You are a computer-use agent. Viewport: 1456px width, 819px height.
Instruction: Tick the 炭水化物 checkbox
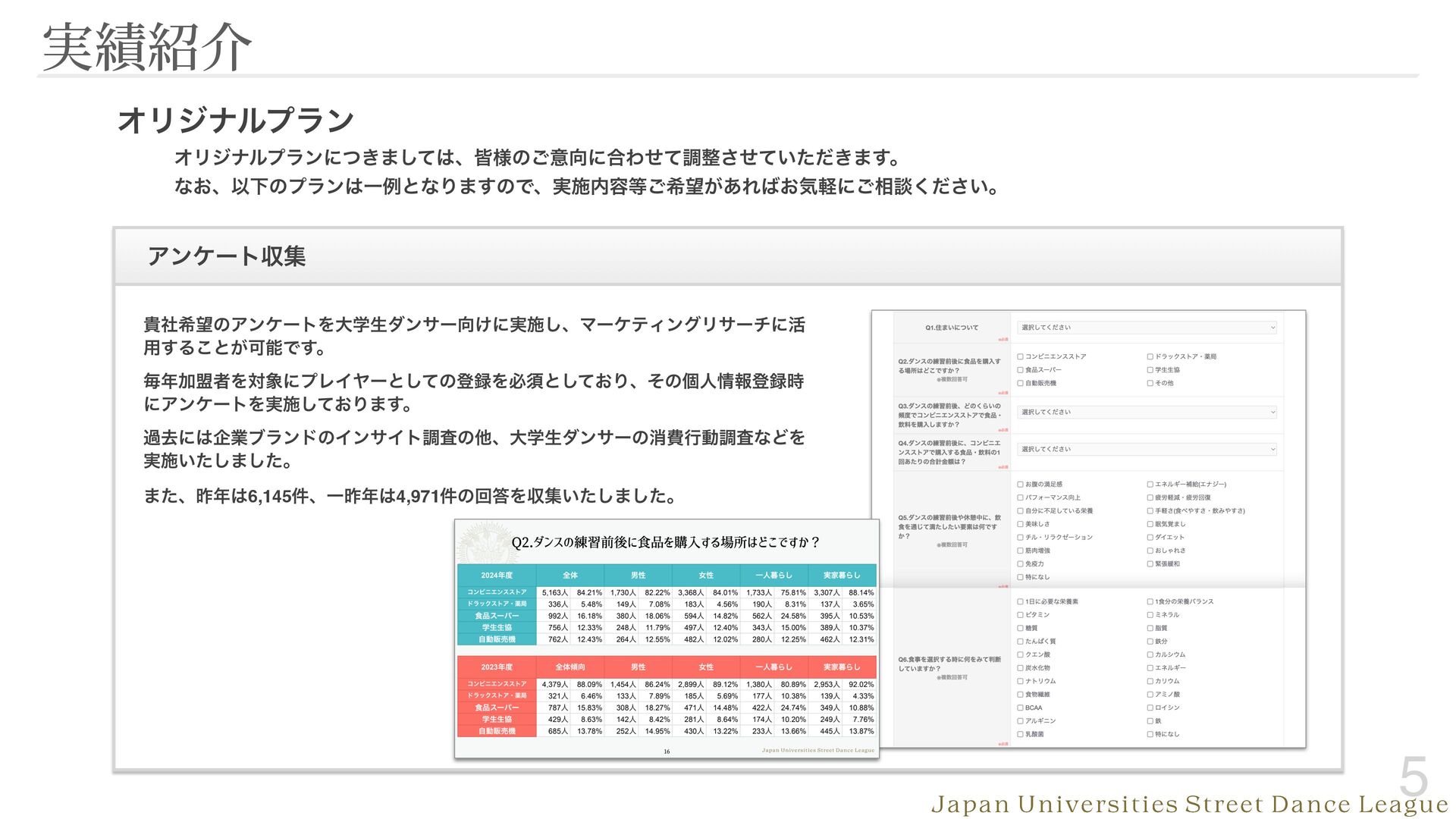(1021, 668)
